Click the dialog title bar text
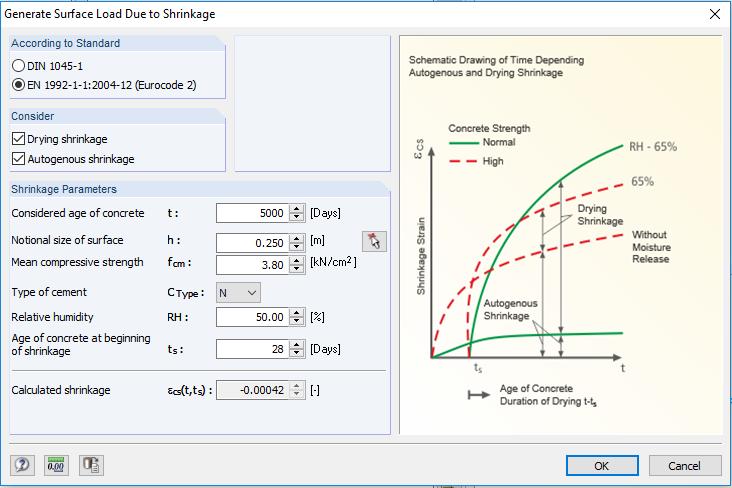Image resolution: width=732 pixels, height=488 pixels. coord(110,14)
